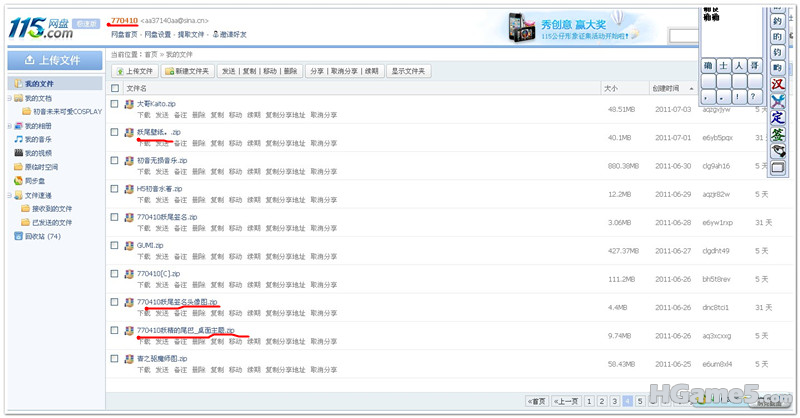Click 取消分享 in the toolbar
The height and width of the screenshot is (418, 800).
coord(344,71)
